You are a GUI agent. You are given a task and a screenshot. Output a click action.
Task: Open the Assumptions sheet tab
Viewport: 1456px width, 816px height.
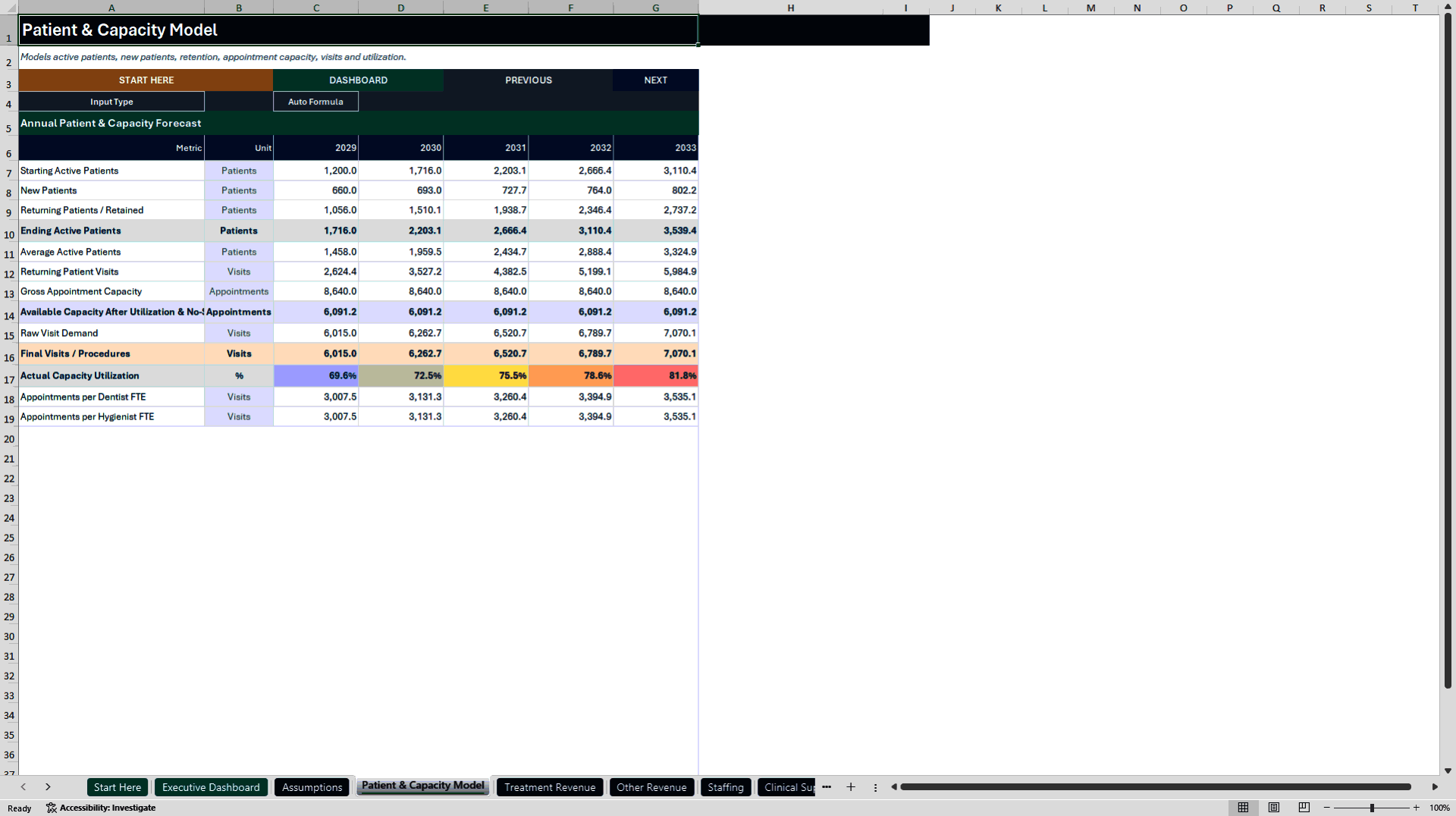click(312, 787)
